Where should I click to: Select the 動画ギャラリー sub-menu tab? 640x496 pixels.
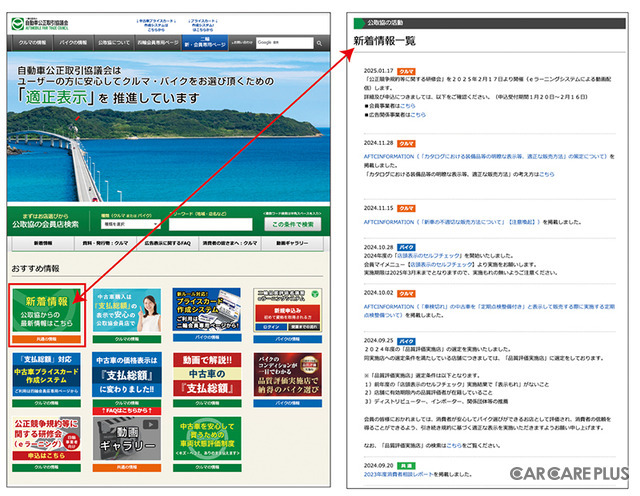pyautogui.click(x=292, y=243)
